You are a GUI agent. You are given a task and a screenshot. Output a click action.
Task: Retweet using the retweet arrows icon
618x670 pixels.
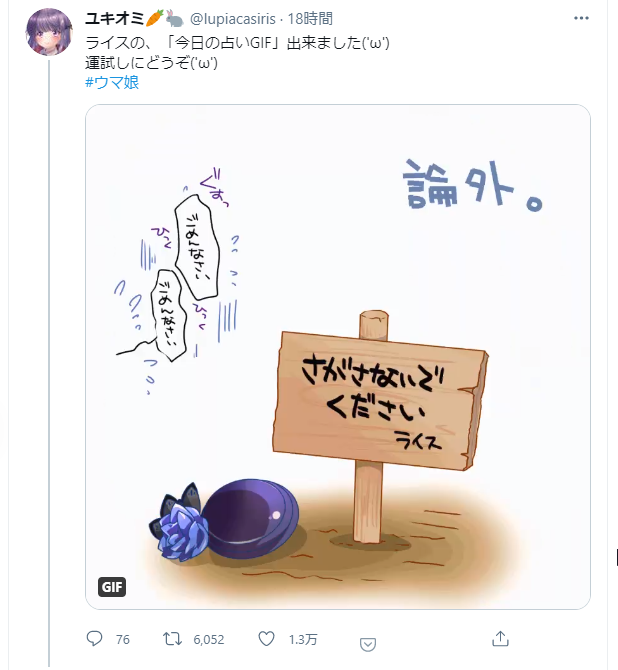172,639
